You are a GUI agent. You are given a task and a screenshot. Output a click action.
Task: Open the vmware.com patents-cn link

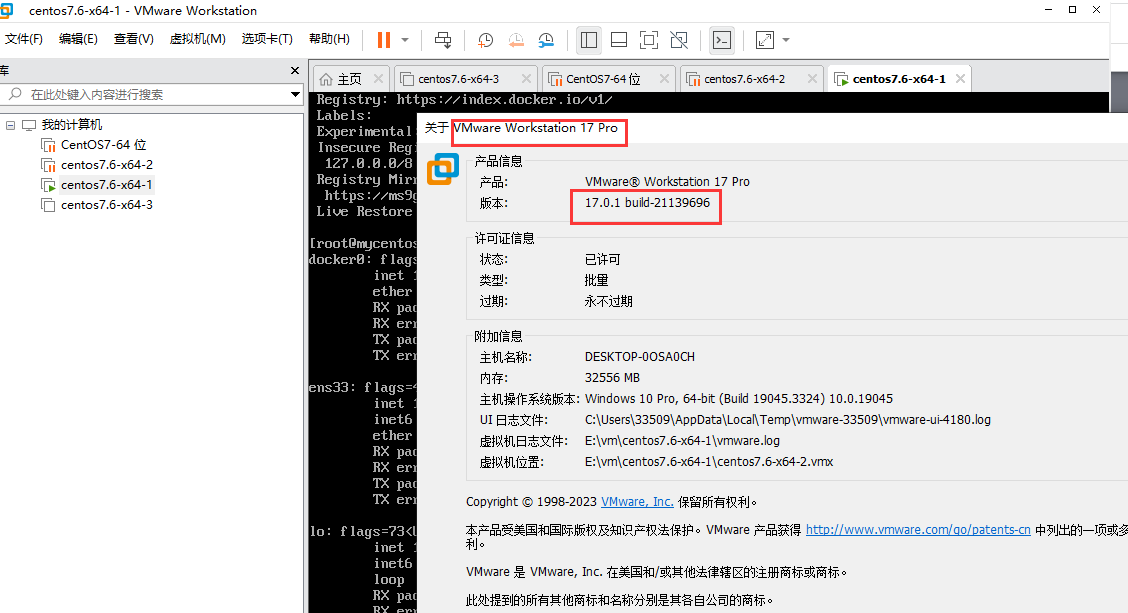click(918, 530)
